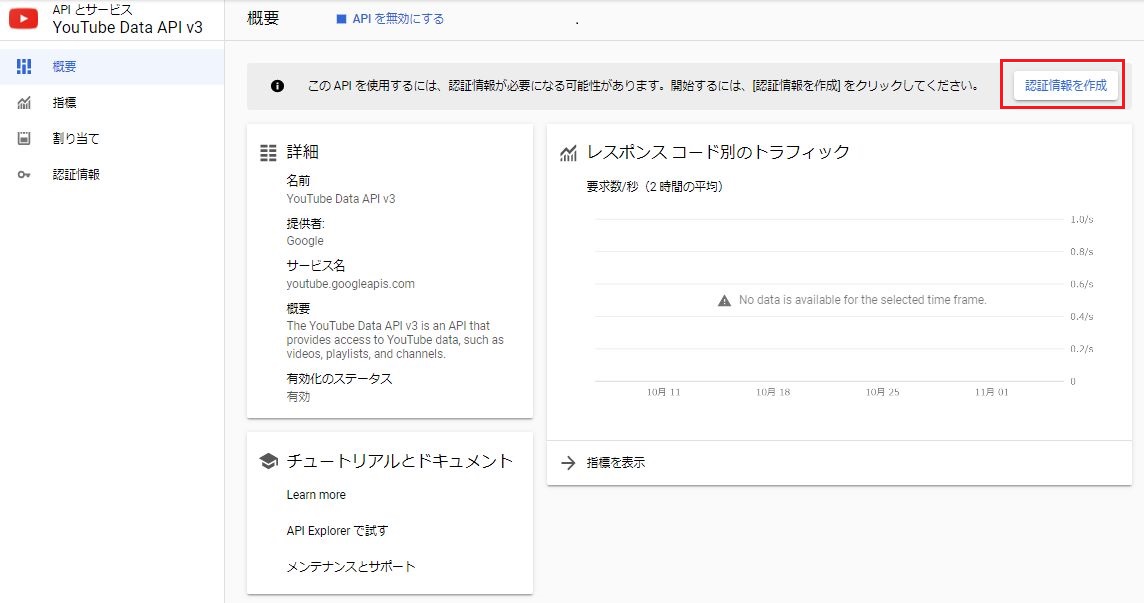Click the info icon in the notice banner
1144x603 pixels.
(x=277, y=85)
